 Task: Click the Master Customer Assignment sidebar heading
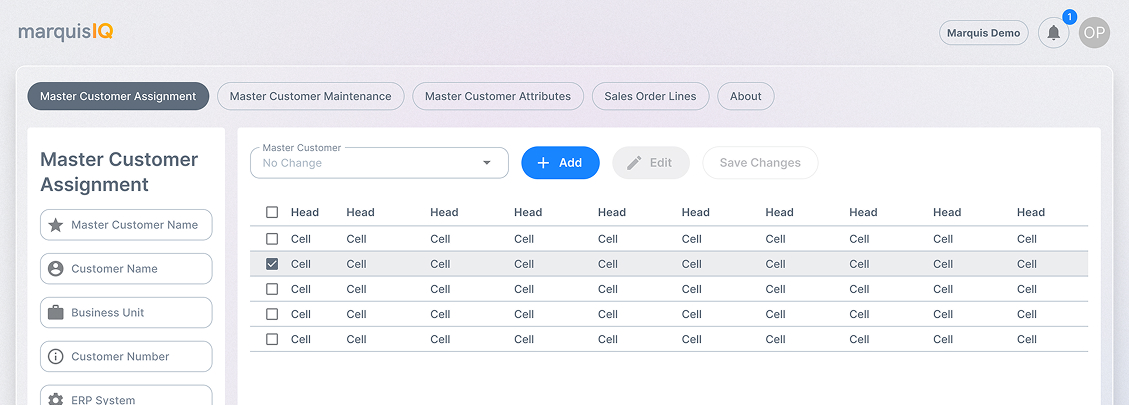click(x=119, y=172)
